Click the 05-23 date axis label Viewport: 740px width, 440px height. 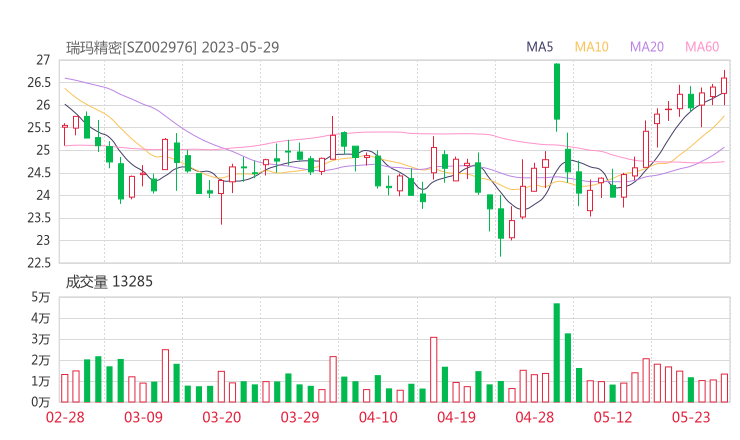coord(691,417)
